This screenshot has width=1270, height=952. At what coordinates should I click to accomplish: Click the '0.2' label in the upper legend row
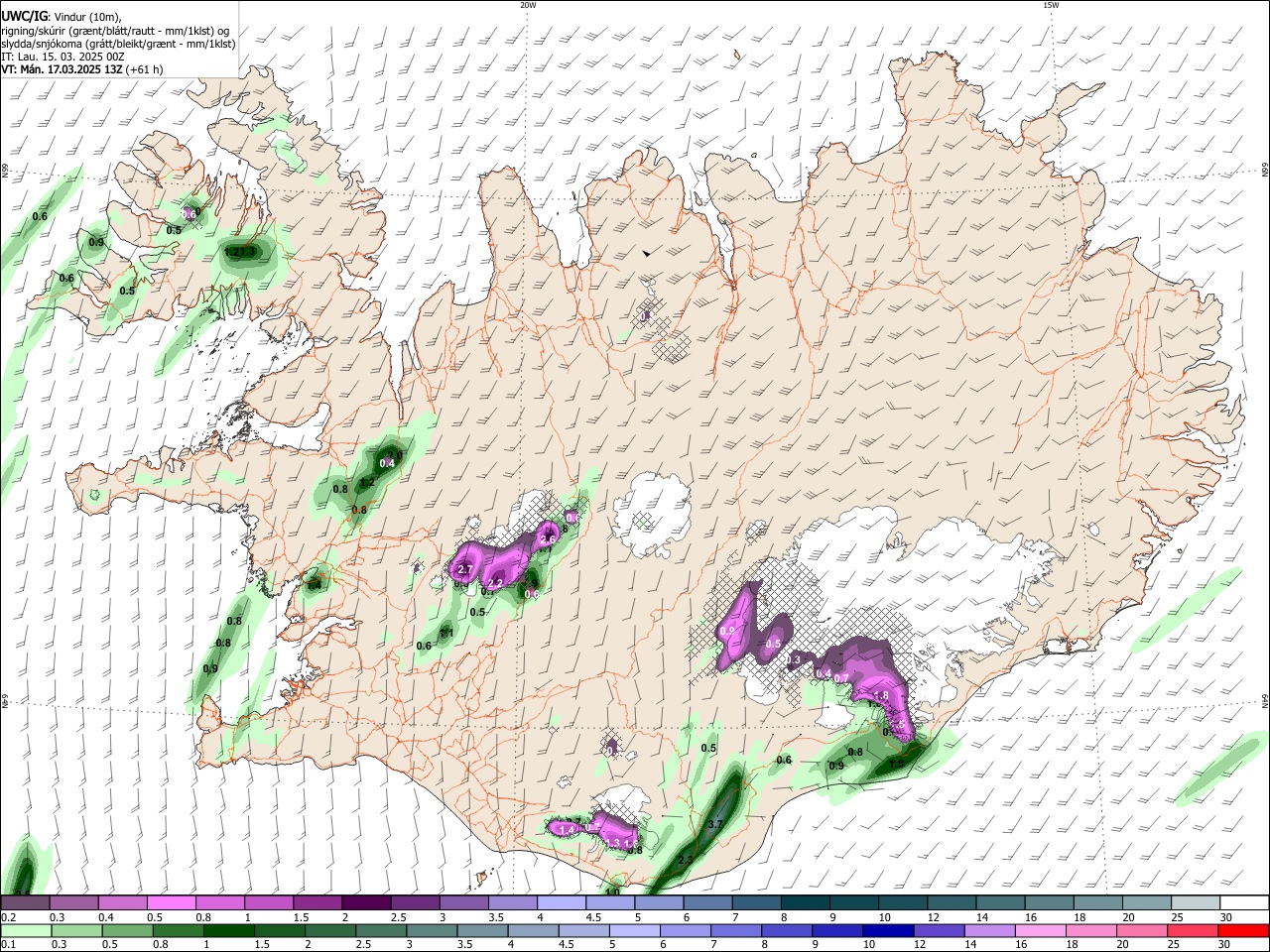tap(9, 917)
